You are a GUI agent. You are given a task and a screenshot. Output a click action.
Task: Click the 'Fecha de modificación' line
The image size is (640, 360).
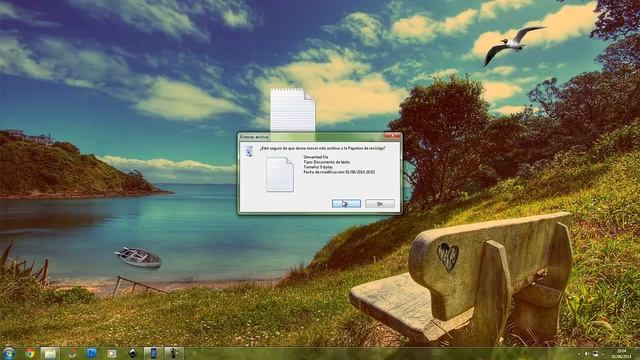coord(340,172)
